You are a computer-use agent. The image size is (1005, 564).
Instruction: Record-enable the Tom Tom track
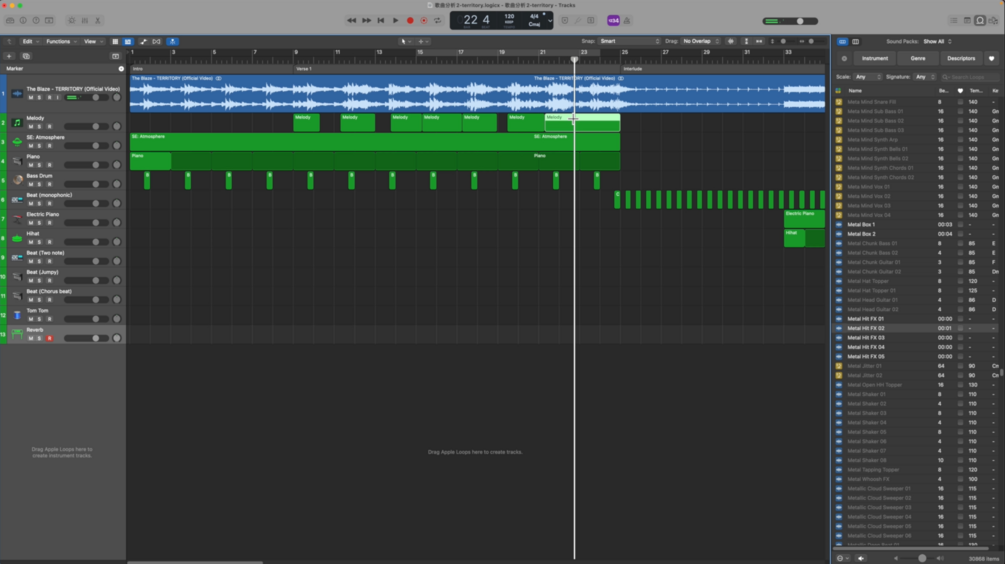point(49,319)
